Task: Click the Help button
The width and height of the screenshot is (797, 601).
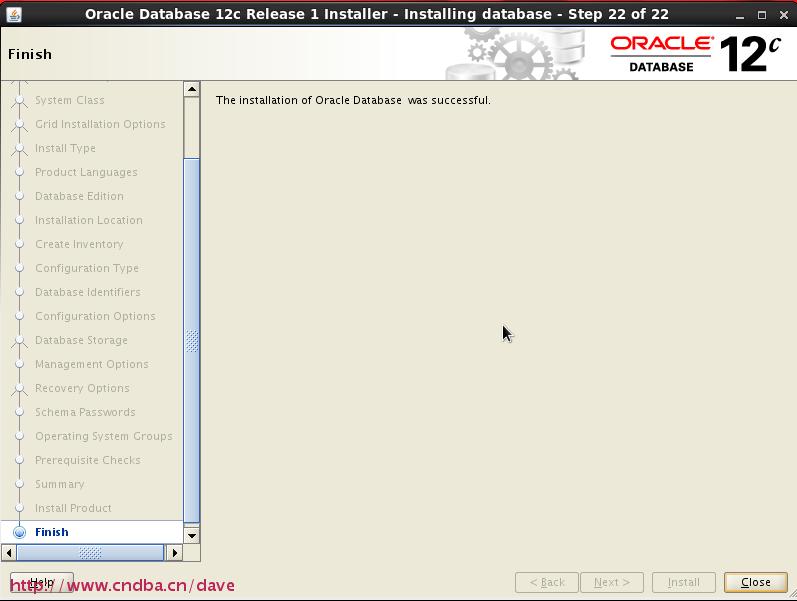Action: 42,582
